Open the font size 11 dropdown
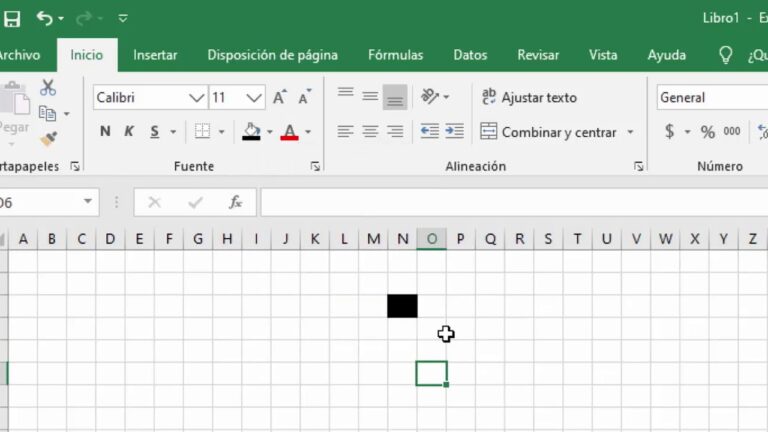 tap(254, 97)
